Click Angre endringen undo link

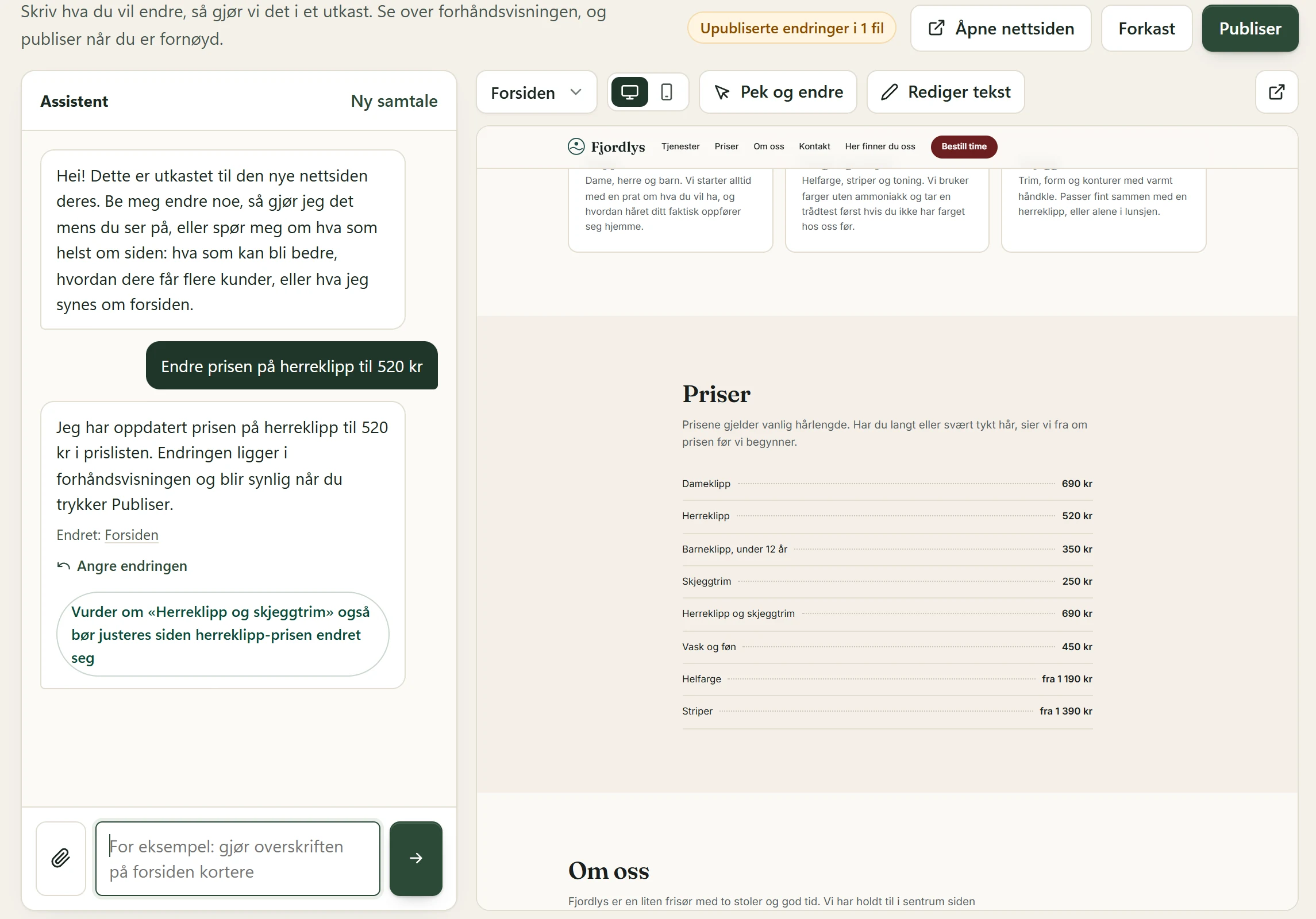click(122, 566)
